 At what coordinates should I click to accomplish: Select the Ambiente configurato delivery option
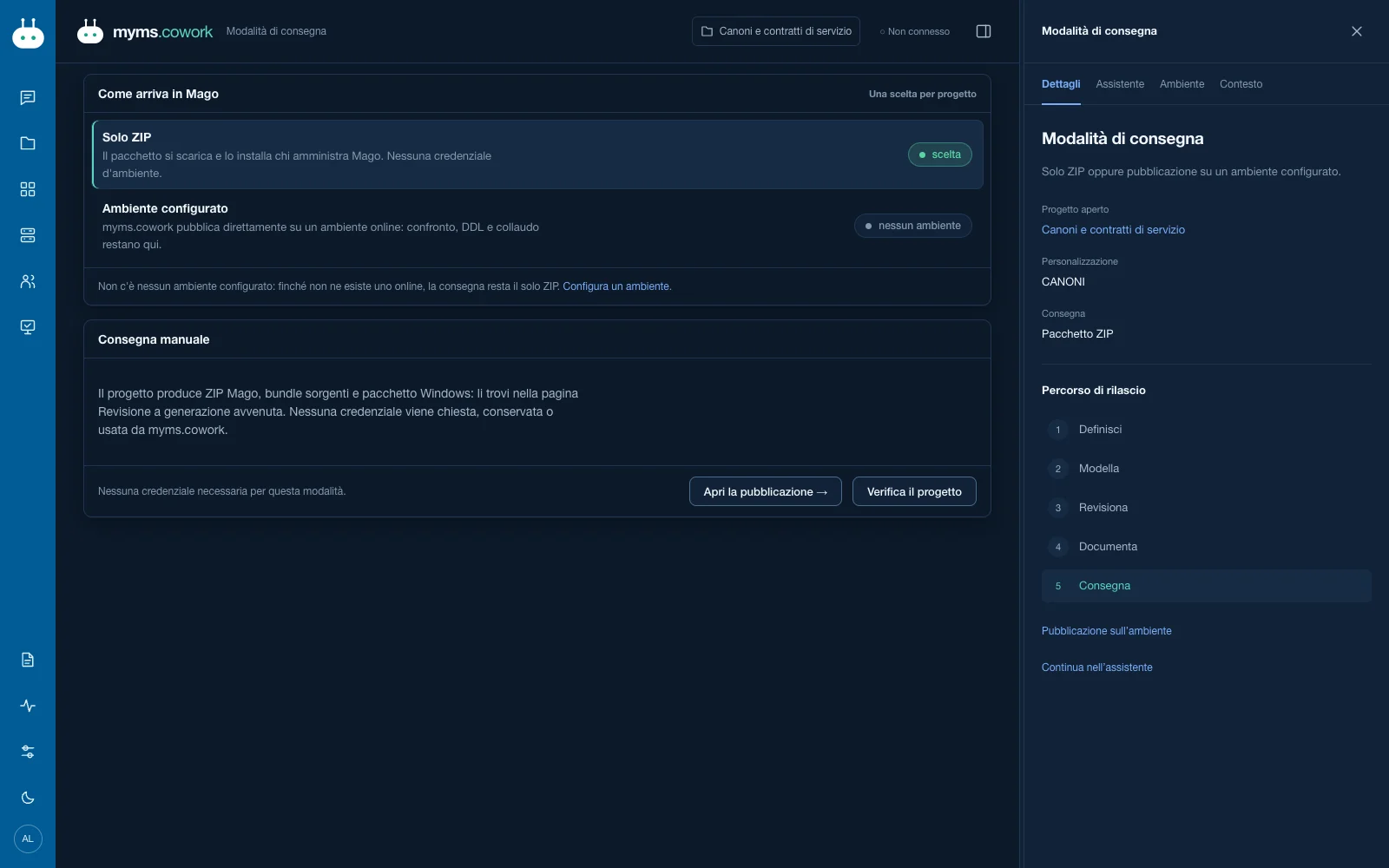537,226
